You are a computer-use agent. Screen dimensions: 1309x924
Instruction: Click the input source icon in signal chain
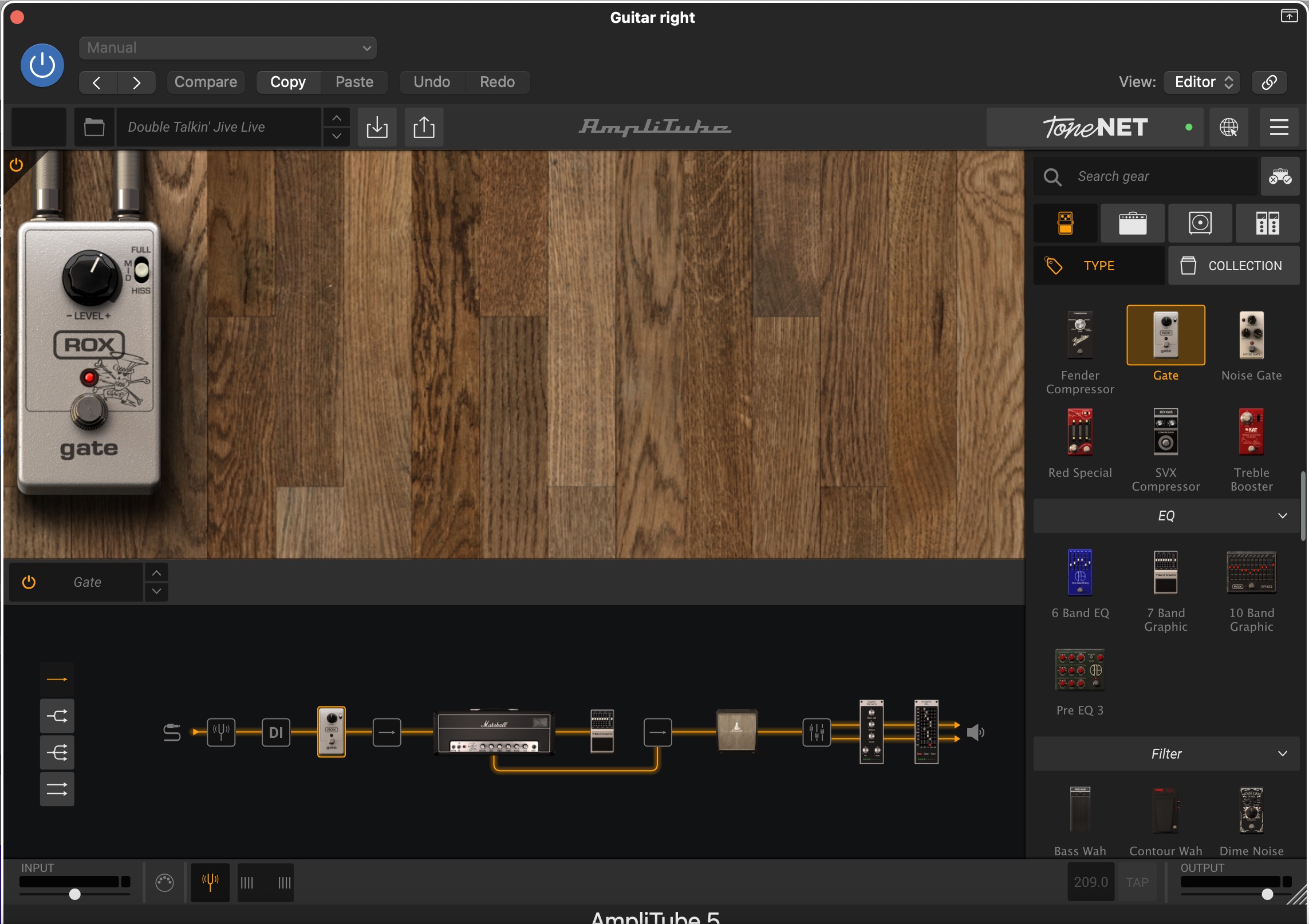pyautogui.click(x=172, y=732)
